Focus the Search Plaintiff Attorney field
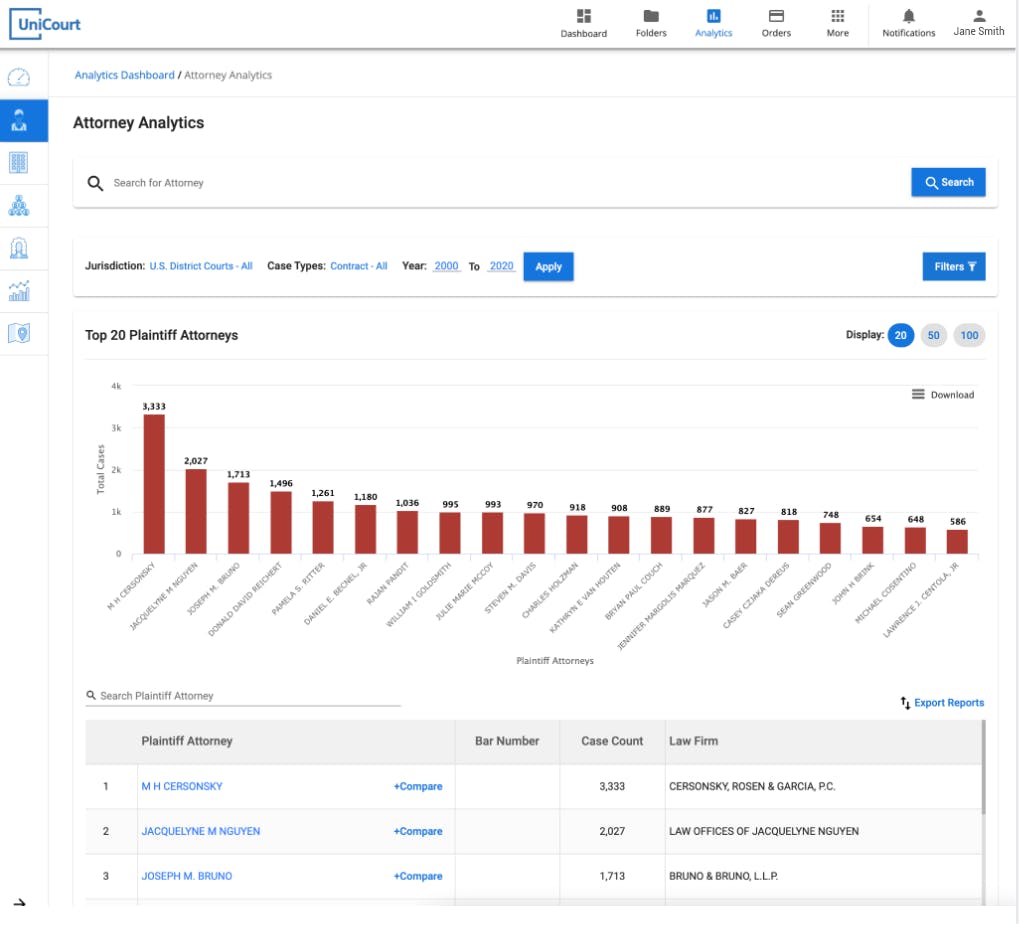 [243, 696]
